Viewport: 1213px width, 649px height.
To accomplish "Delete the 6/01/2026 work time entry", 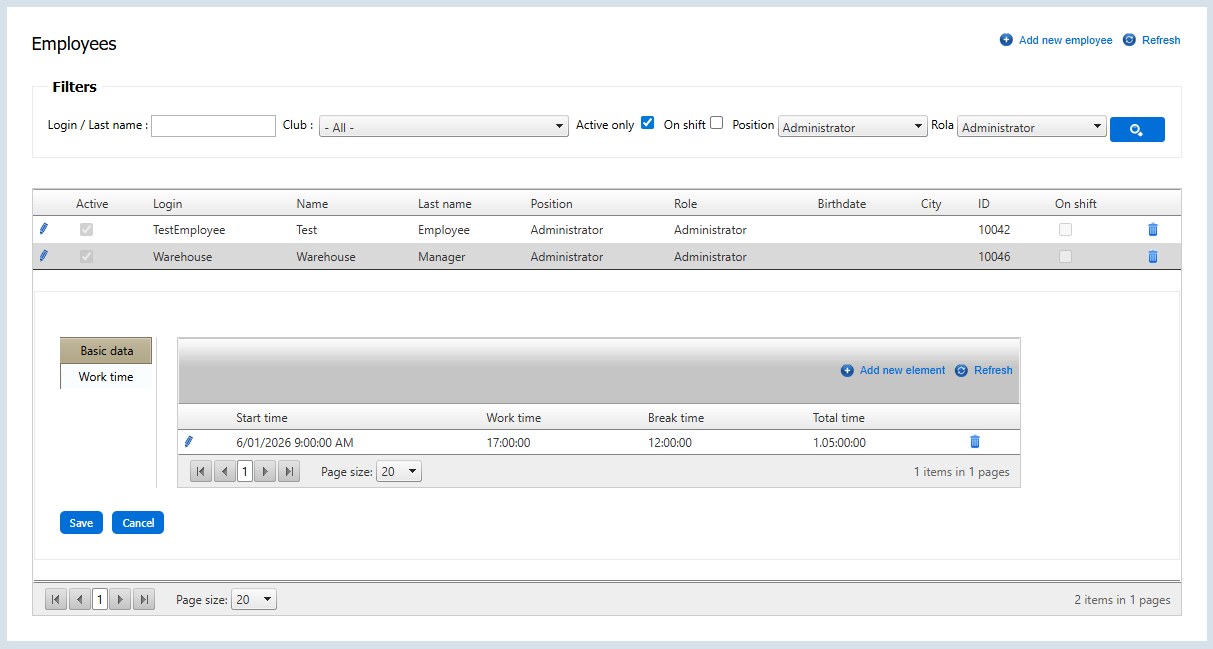I will pos(975,441).
